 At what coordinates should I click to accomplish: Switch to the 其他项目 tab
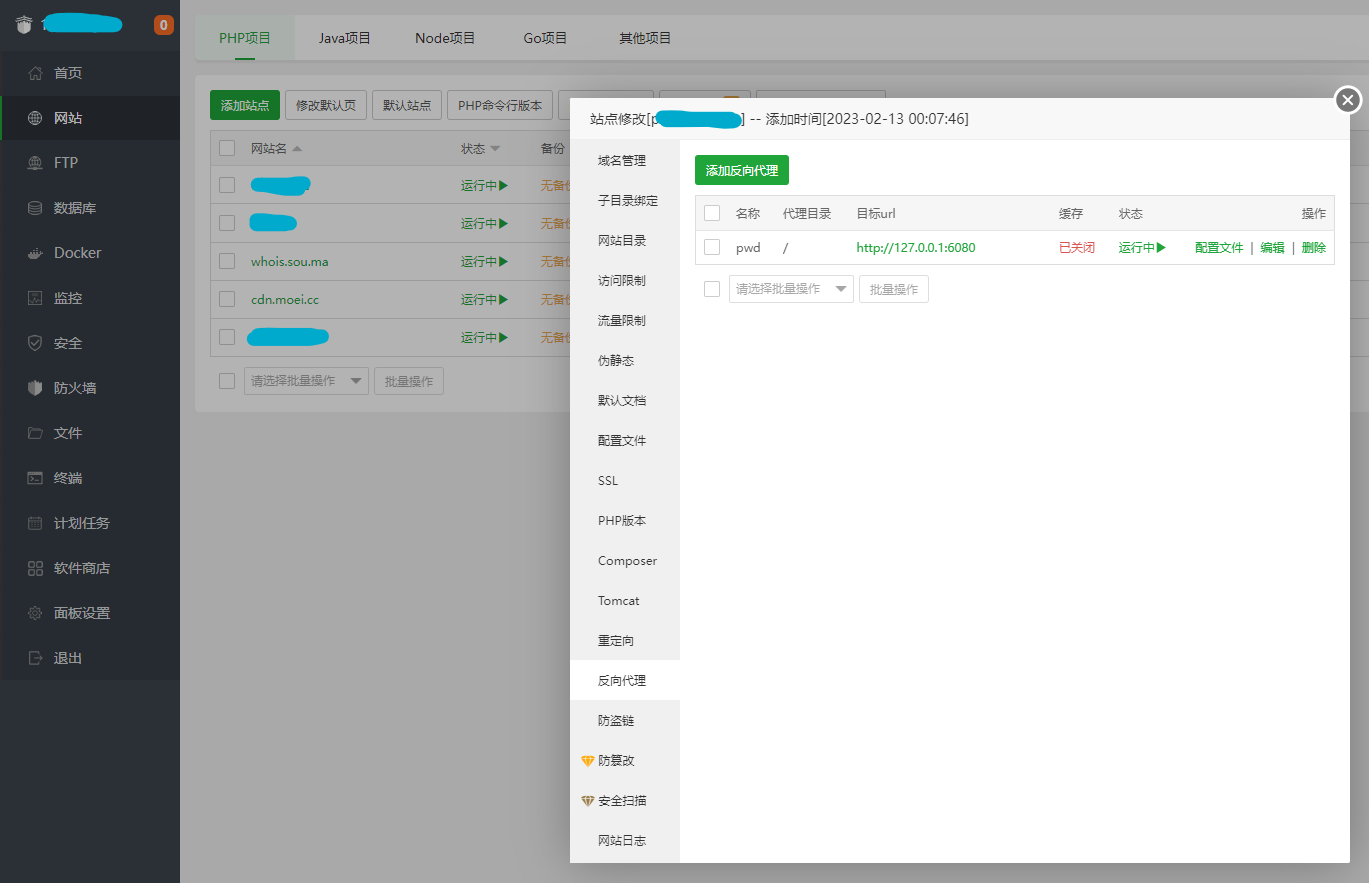pos(645,38)
